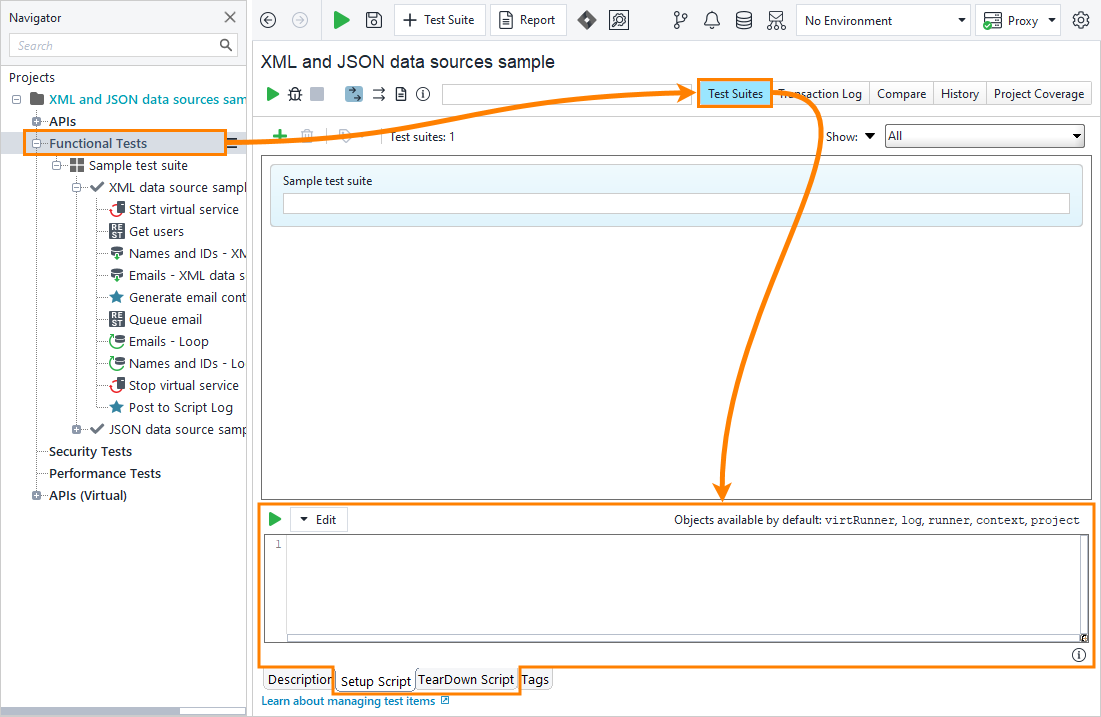Save the project using the save icon
Screen dimensions: 1101x717
click(373, 19)
